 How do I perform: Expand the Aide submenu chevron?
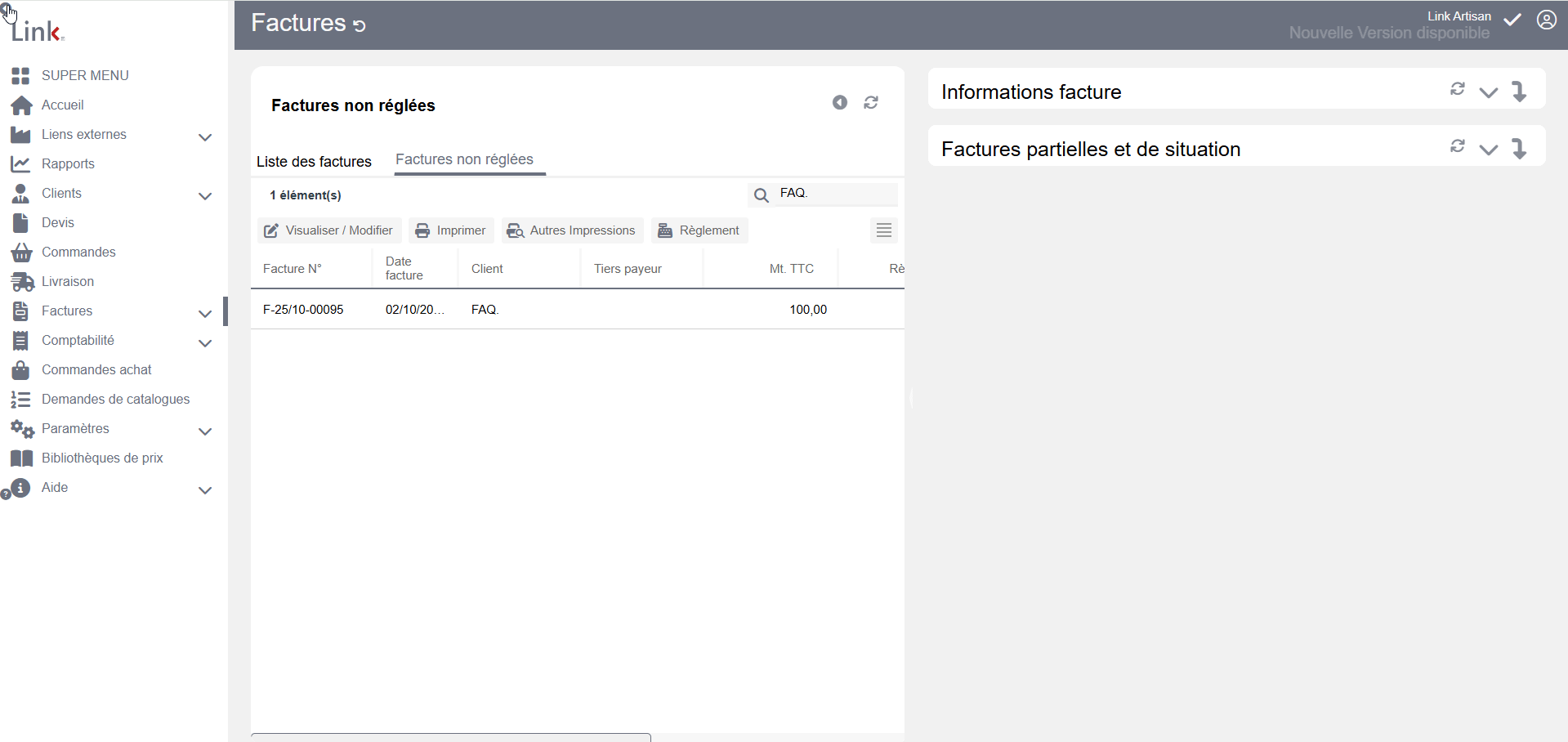pos(205,490)
